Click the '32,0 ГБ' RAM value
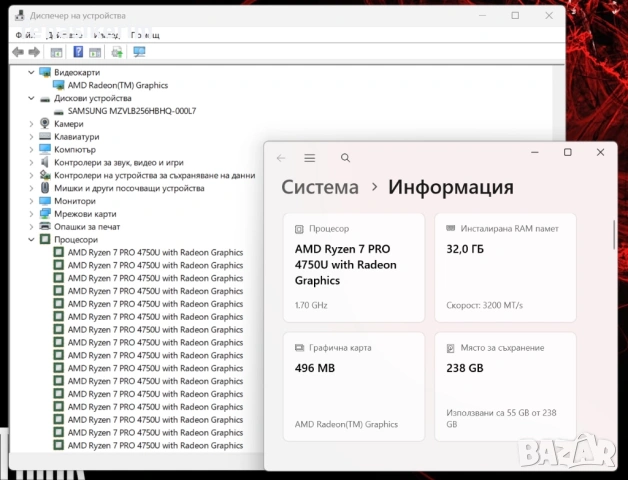Image resolution: width=628 pixels, height=480 pixels. 465,249
